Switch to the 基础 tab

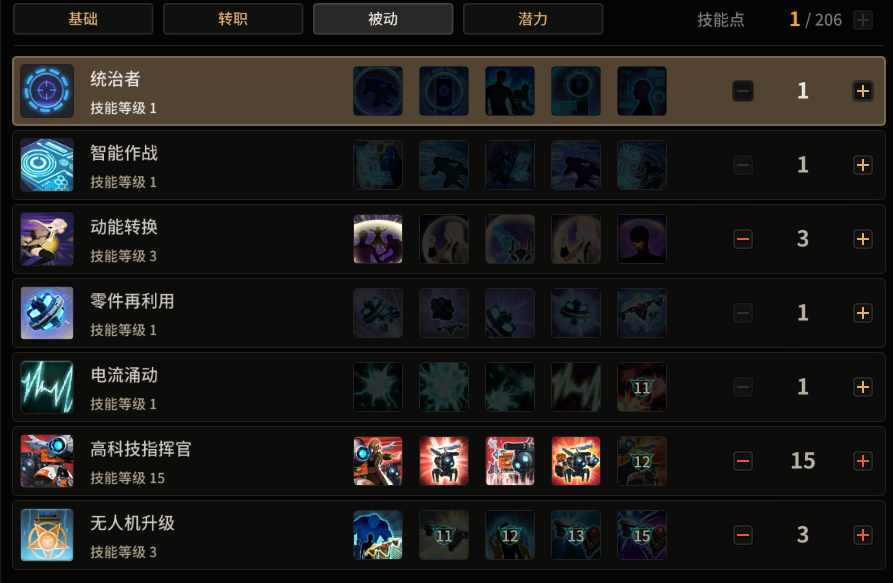coord(83,19)
